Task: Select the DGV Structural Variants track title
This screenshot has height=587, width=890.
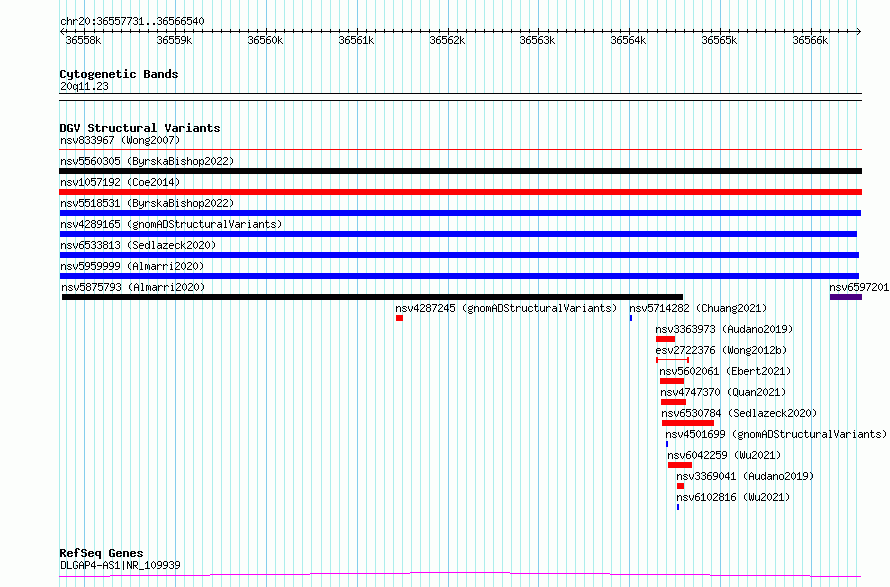Action: (x=140, y=128)
